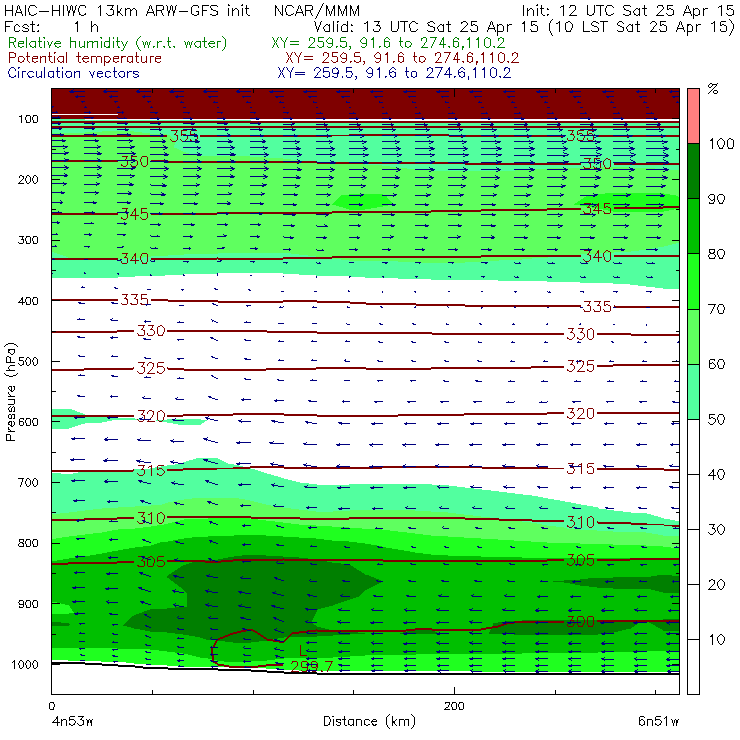Select the blue XY coordinates line
Viewport: 740px width, 740px height.
point(394,73)
